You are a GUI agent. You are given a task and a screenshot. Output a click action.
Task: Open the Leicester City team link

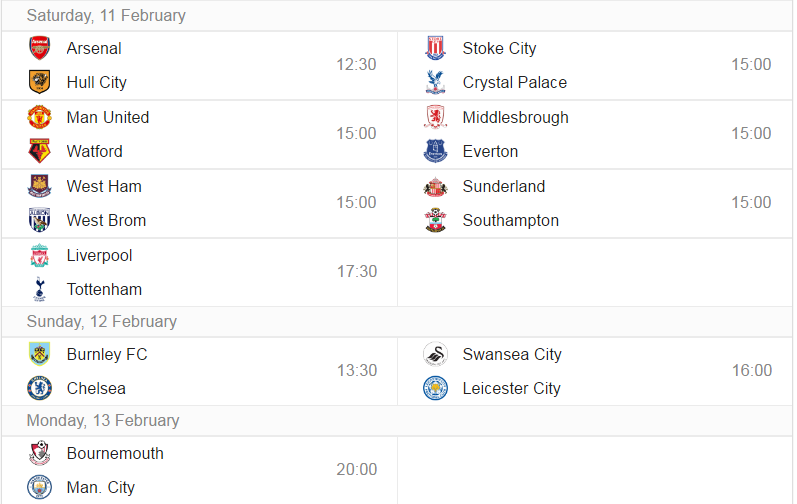coord(511,388)
